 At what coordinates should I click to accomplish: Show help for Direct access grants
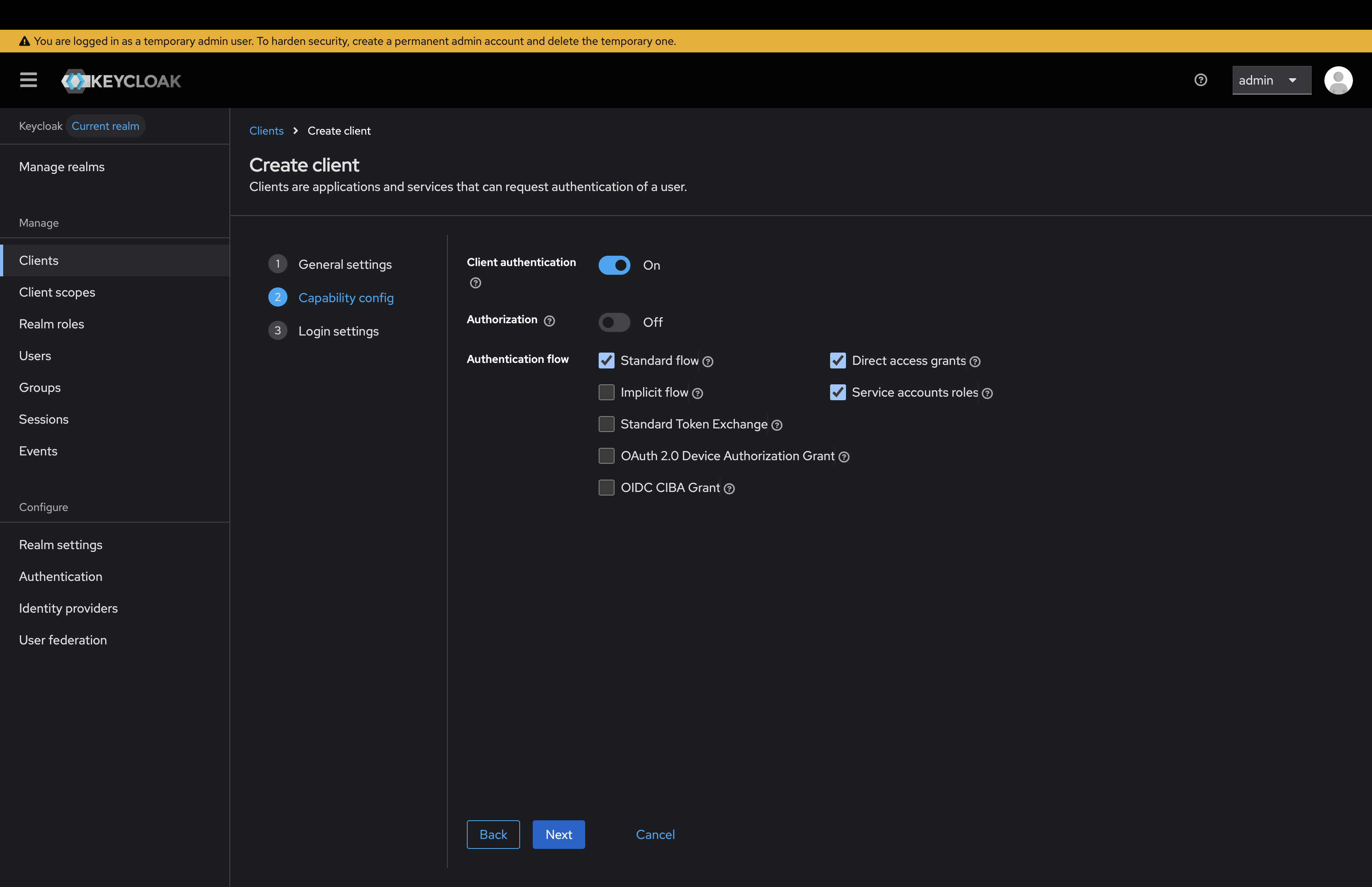(x=975, y=362)
